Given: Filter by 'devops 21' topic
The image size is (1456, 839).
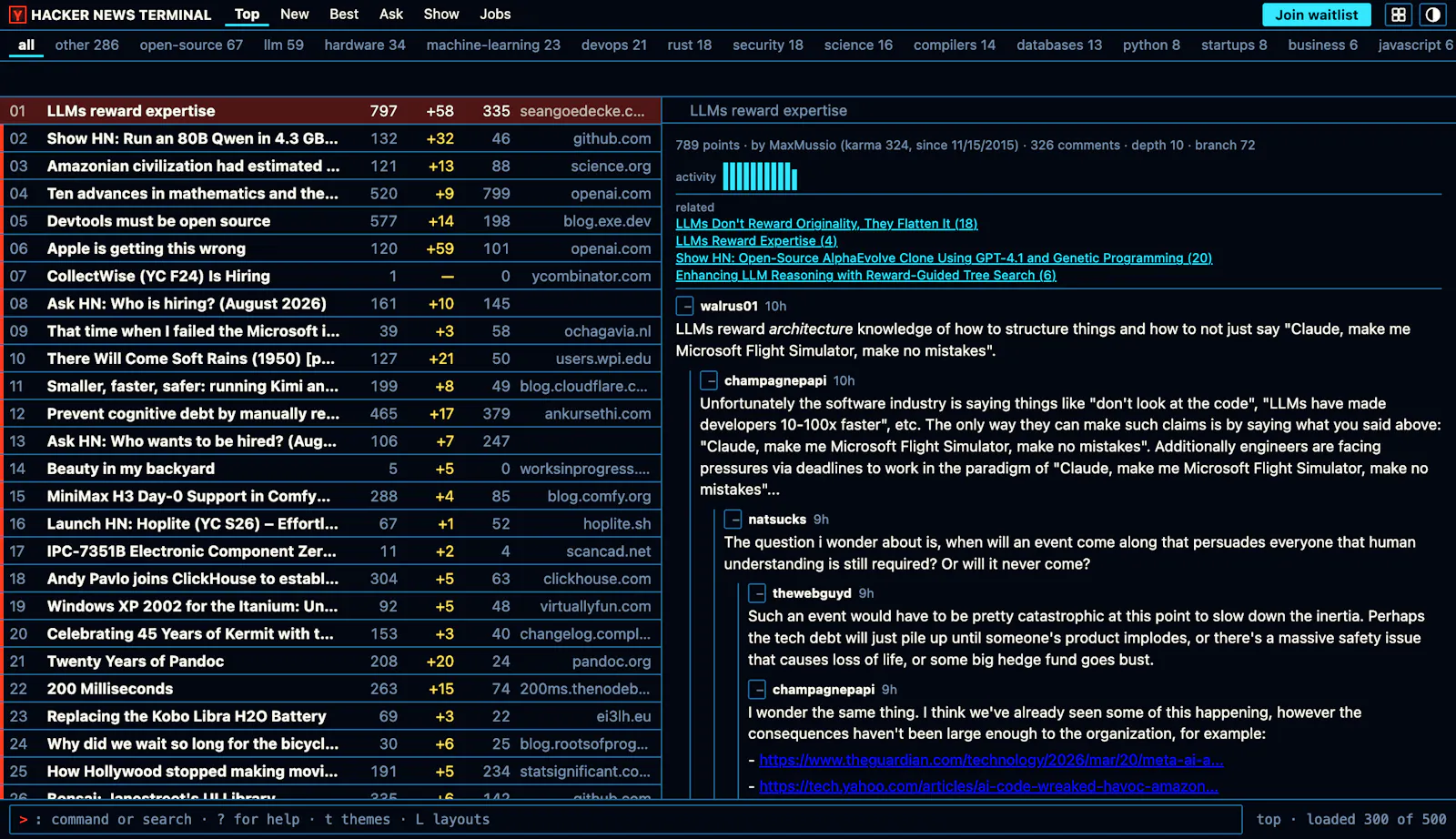Looking at the screenshot, I should [614, 45].
